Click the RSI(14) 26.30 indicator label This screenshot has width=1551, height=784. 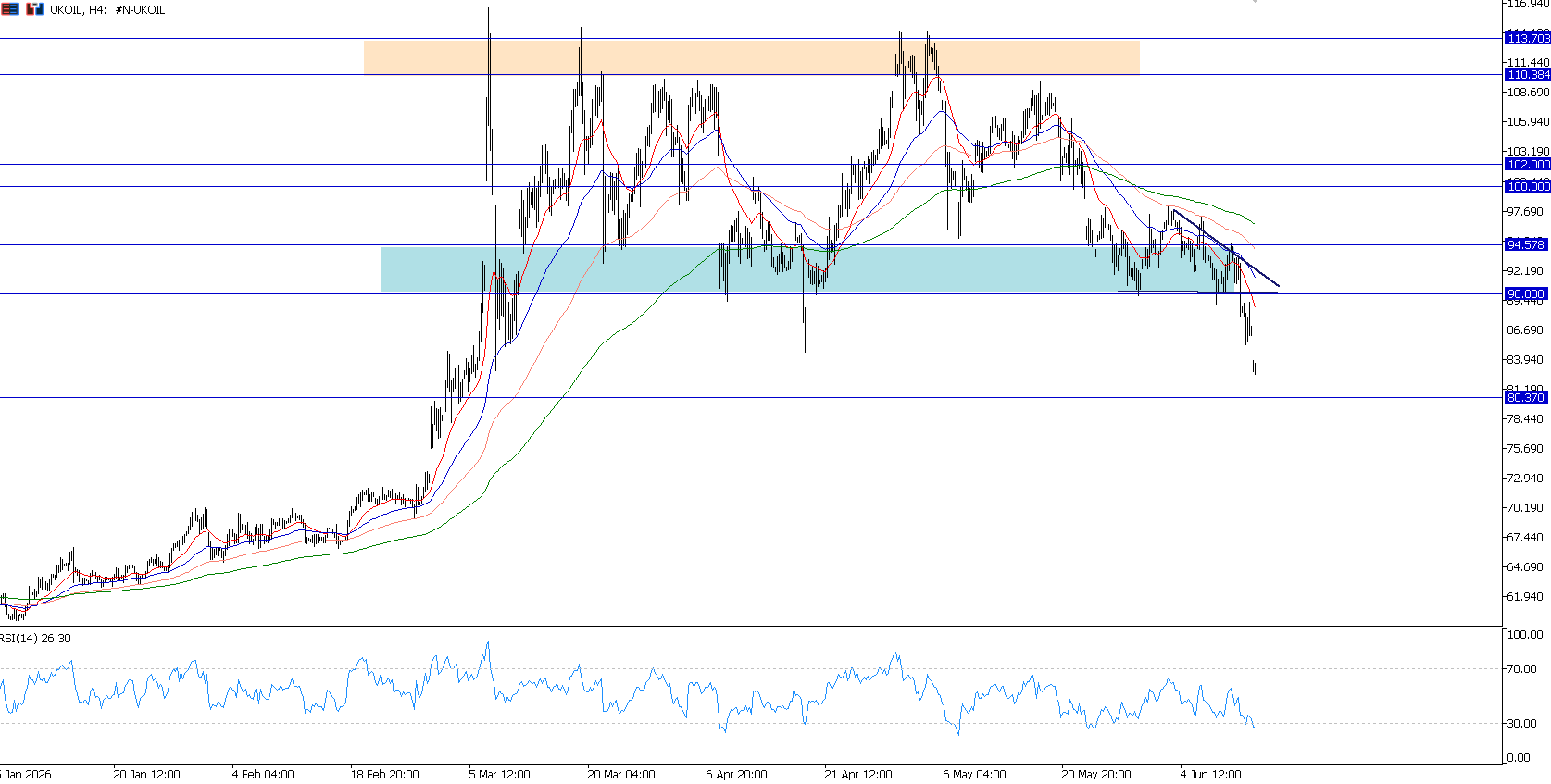35,638
